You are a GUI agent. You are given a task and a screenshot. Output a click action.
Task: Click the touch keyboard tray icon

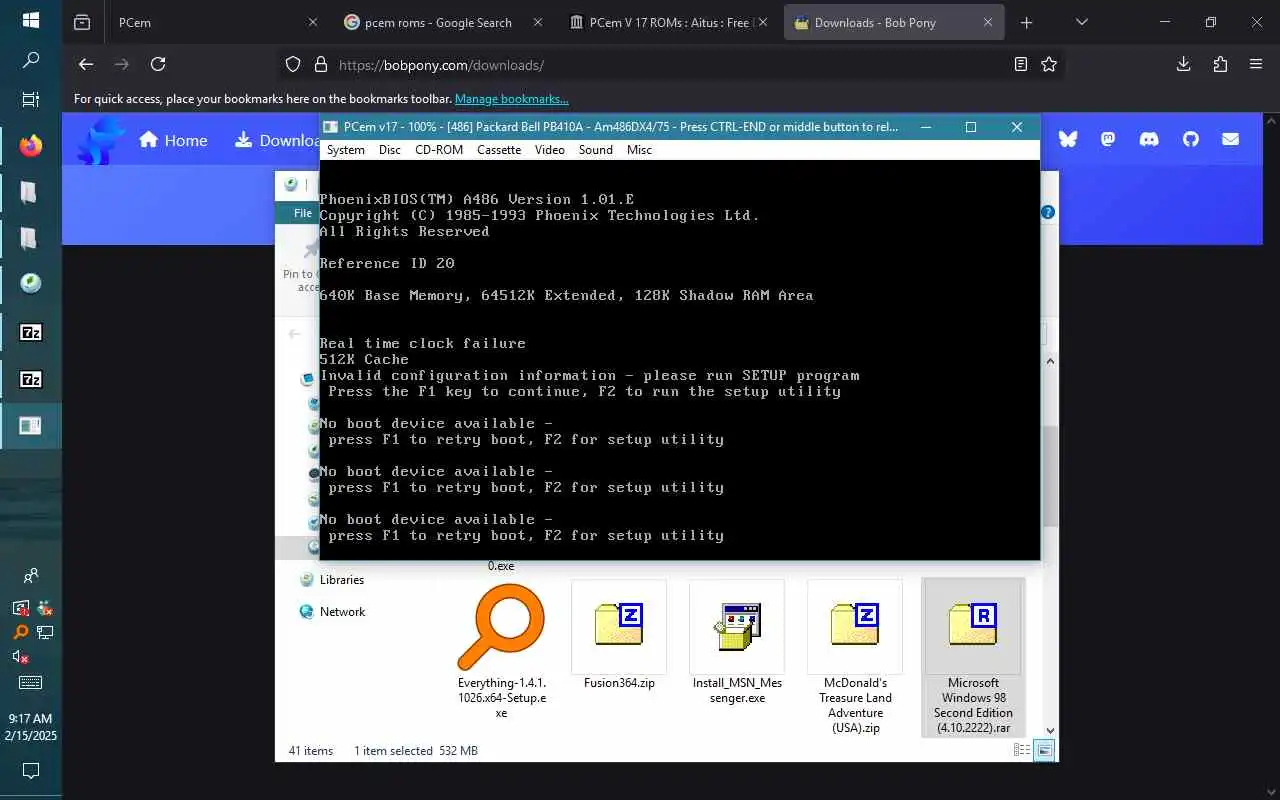coord(31,683)
